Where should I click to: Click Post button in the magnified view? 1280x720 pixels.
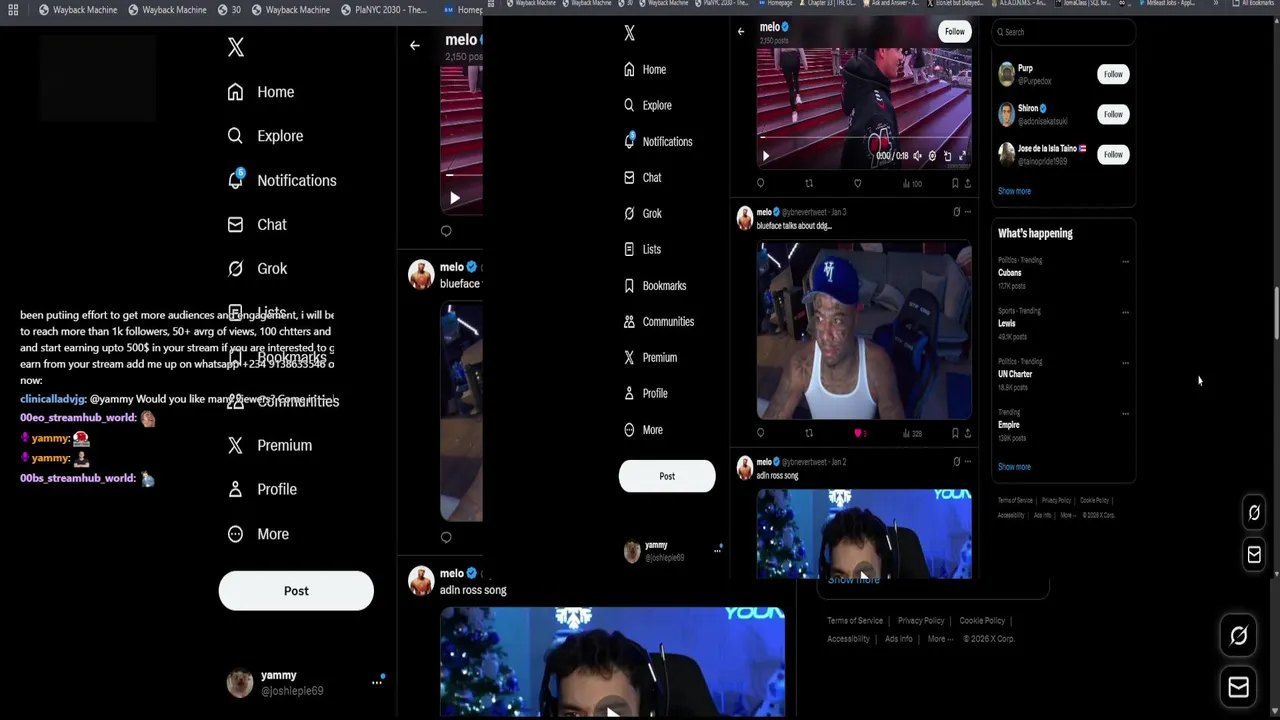pyautogui.click(x=296, y=591)
